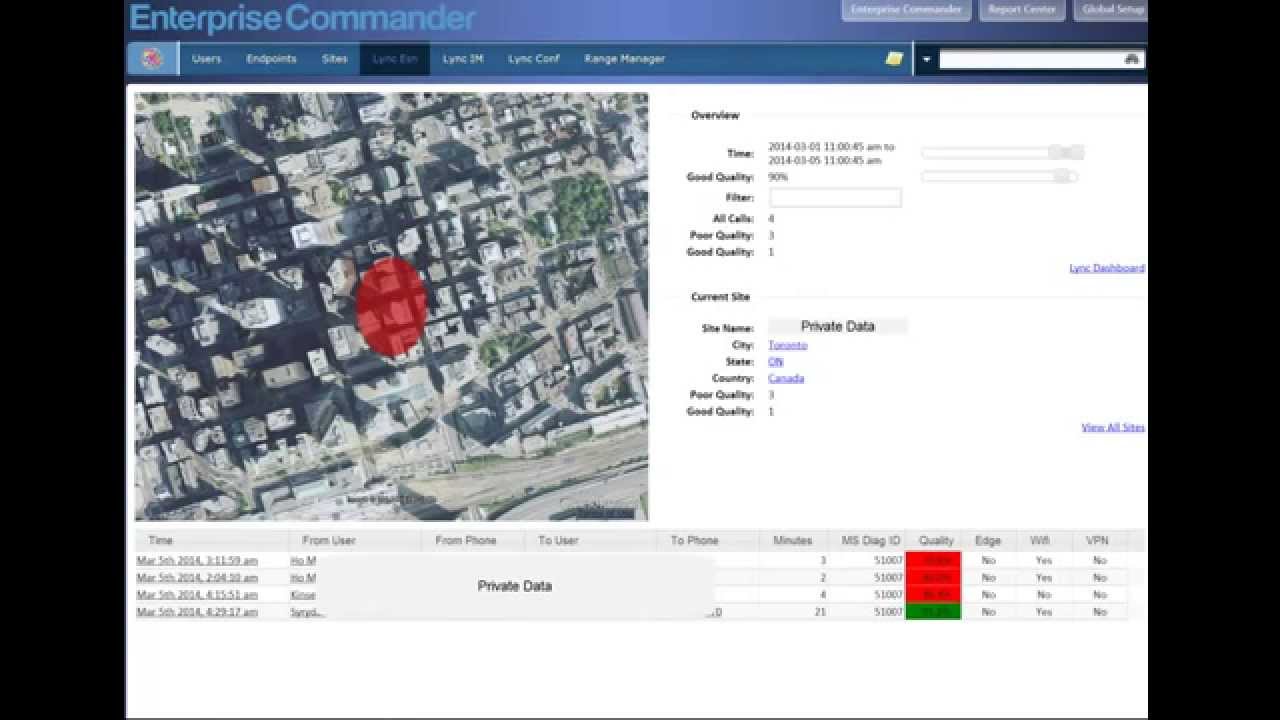Screen dimensions: 1280x720
Task: Sort by the Edge column header
Action: [988, 540]
